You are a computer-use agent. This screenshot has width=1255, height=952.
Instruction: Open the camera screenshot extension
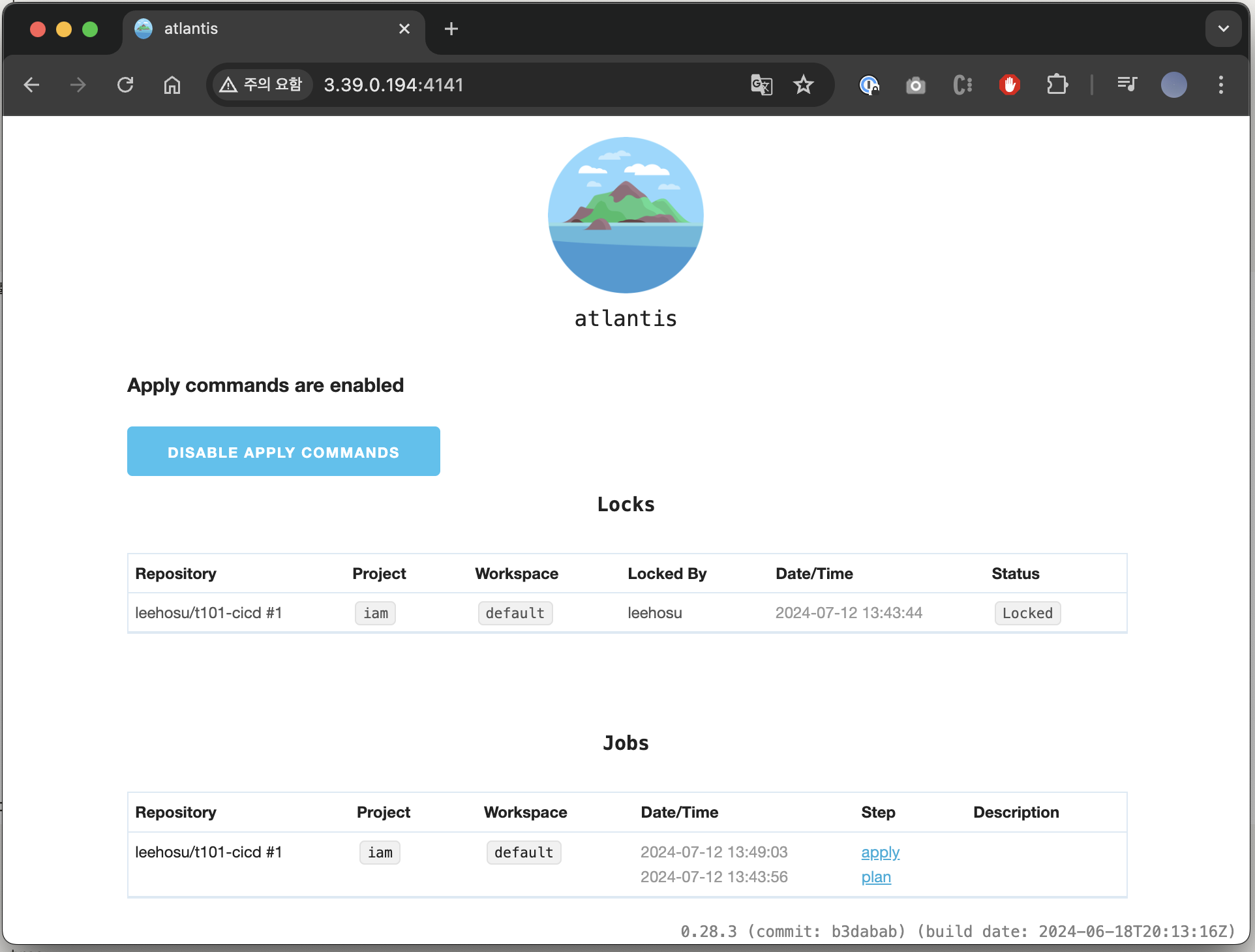coord(916,85)
